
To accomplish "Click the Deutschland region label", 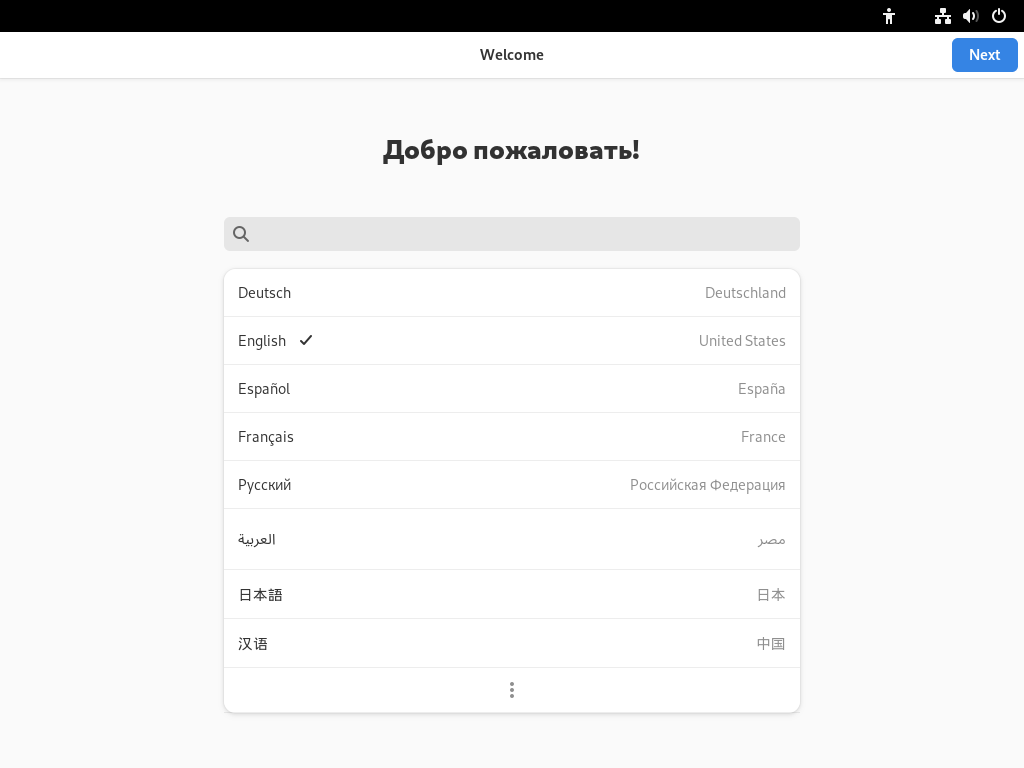I will 745,293.
